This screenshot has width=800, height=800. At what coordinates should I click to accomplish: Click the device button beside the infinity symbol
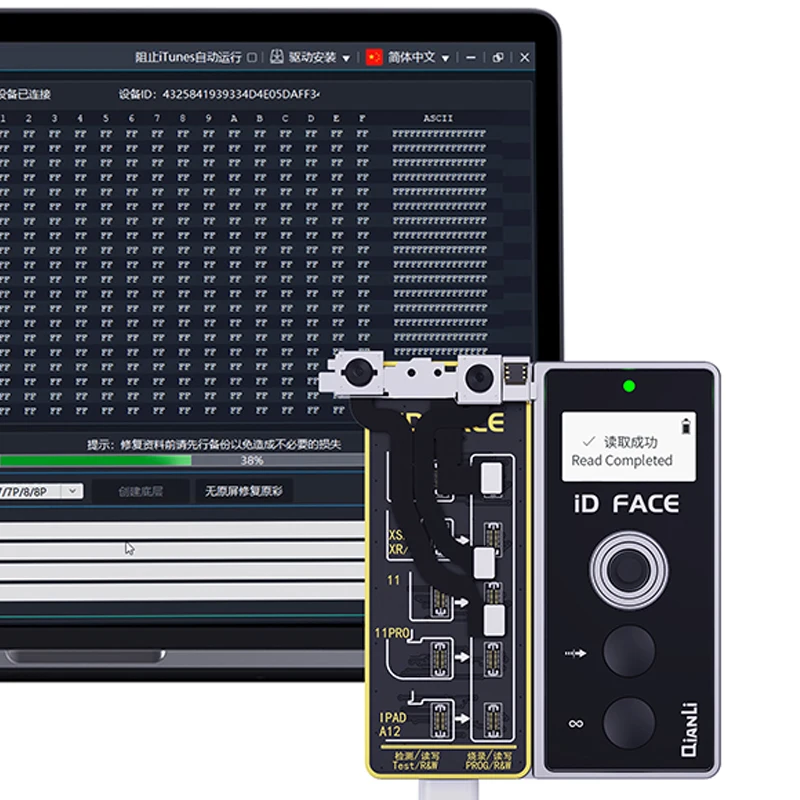pyautogui.click(x=629, y=723)
